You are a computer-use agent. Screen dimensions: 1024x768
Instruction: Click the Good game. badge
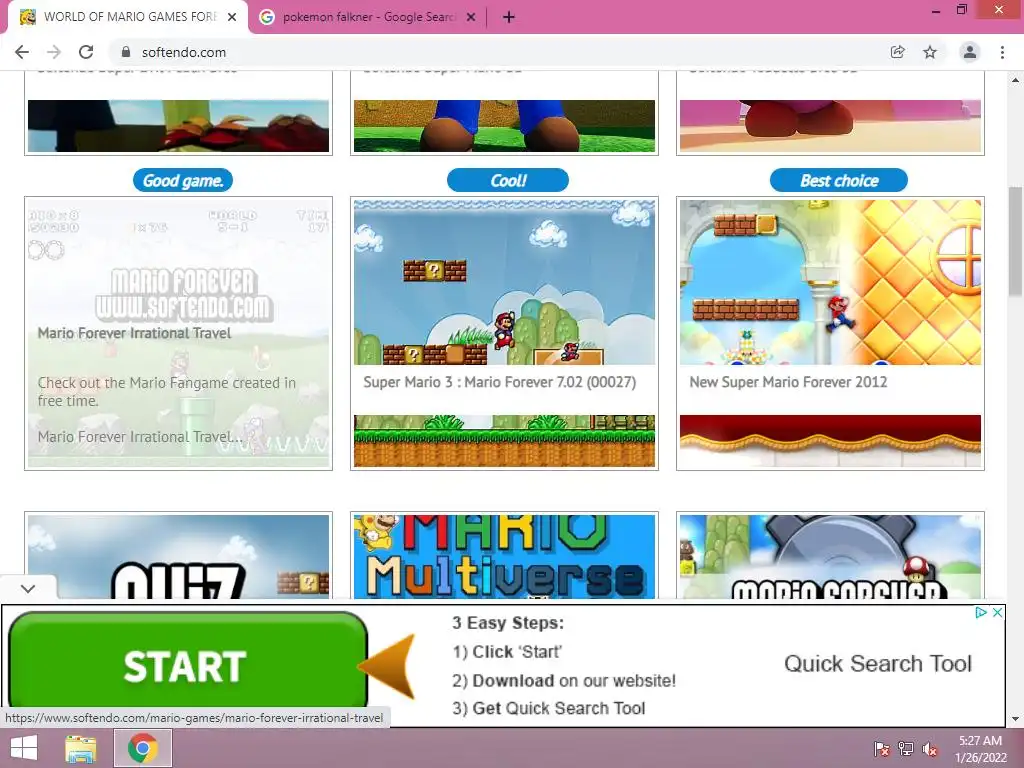183,180
